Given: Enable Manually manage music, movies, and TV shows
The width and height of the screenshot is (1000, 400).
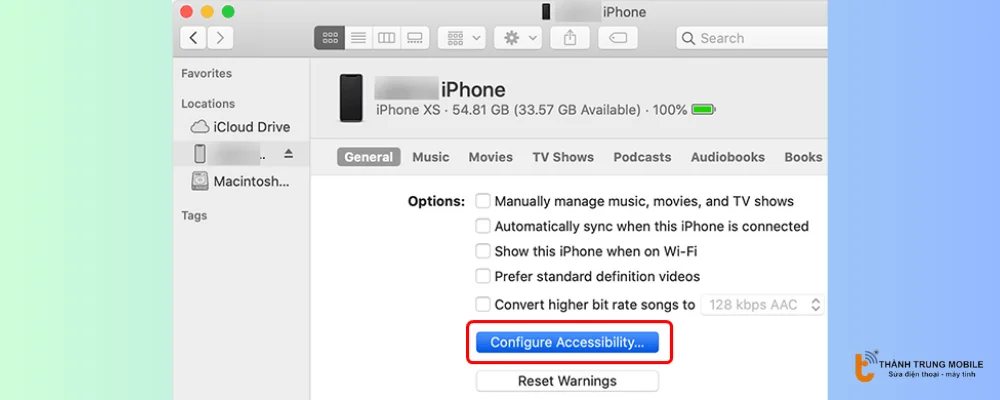Looking at the screenshot, I should point(483,201).
